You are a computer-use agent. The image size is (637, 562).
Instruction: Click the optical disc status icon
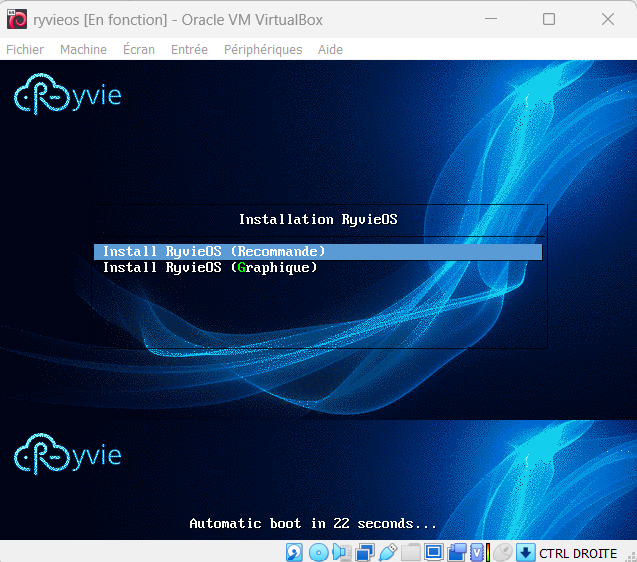(318, 553)
